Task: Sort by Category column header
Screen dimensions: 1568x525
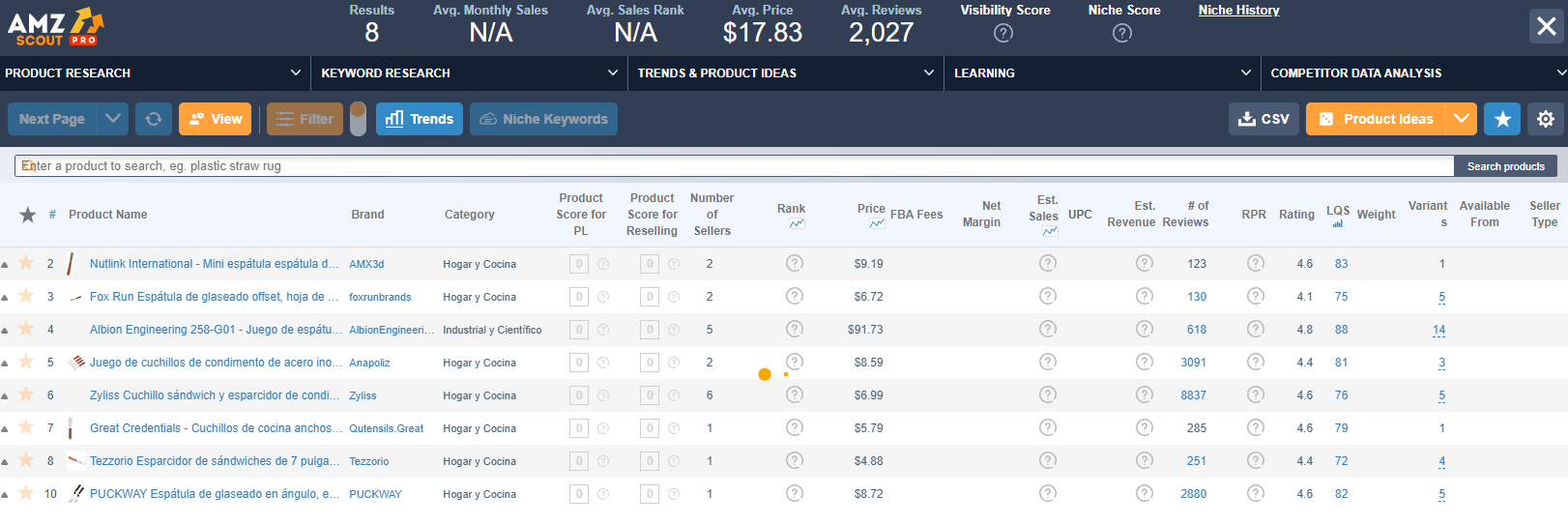Action: 470,215
